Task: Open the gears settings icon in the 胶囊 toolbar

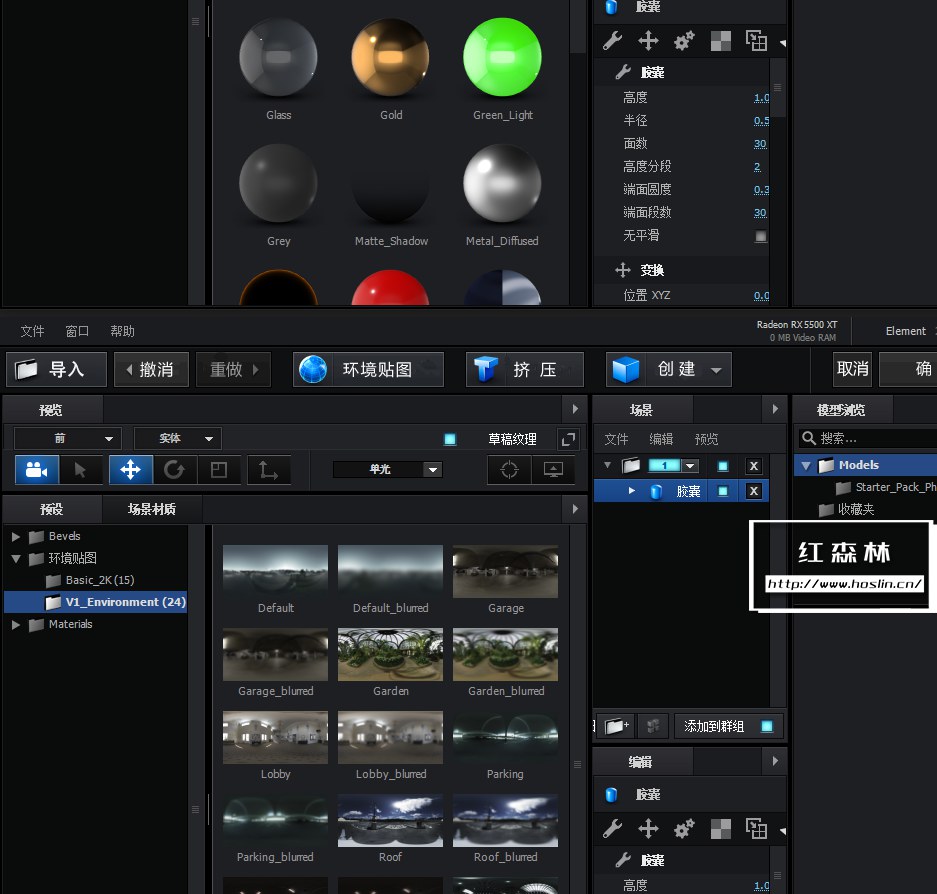Action: tap(686, 40)
